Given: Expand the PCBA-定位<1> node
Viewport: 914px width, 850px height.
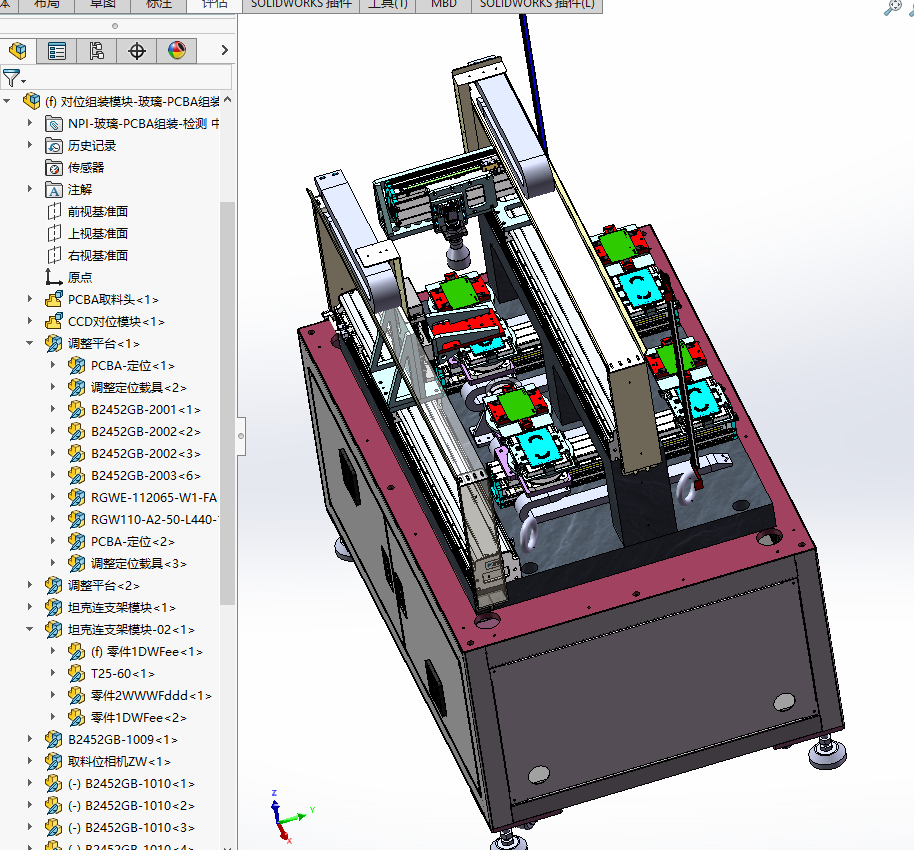Looking at the screenshot, I should (52, 365).
